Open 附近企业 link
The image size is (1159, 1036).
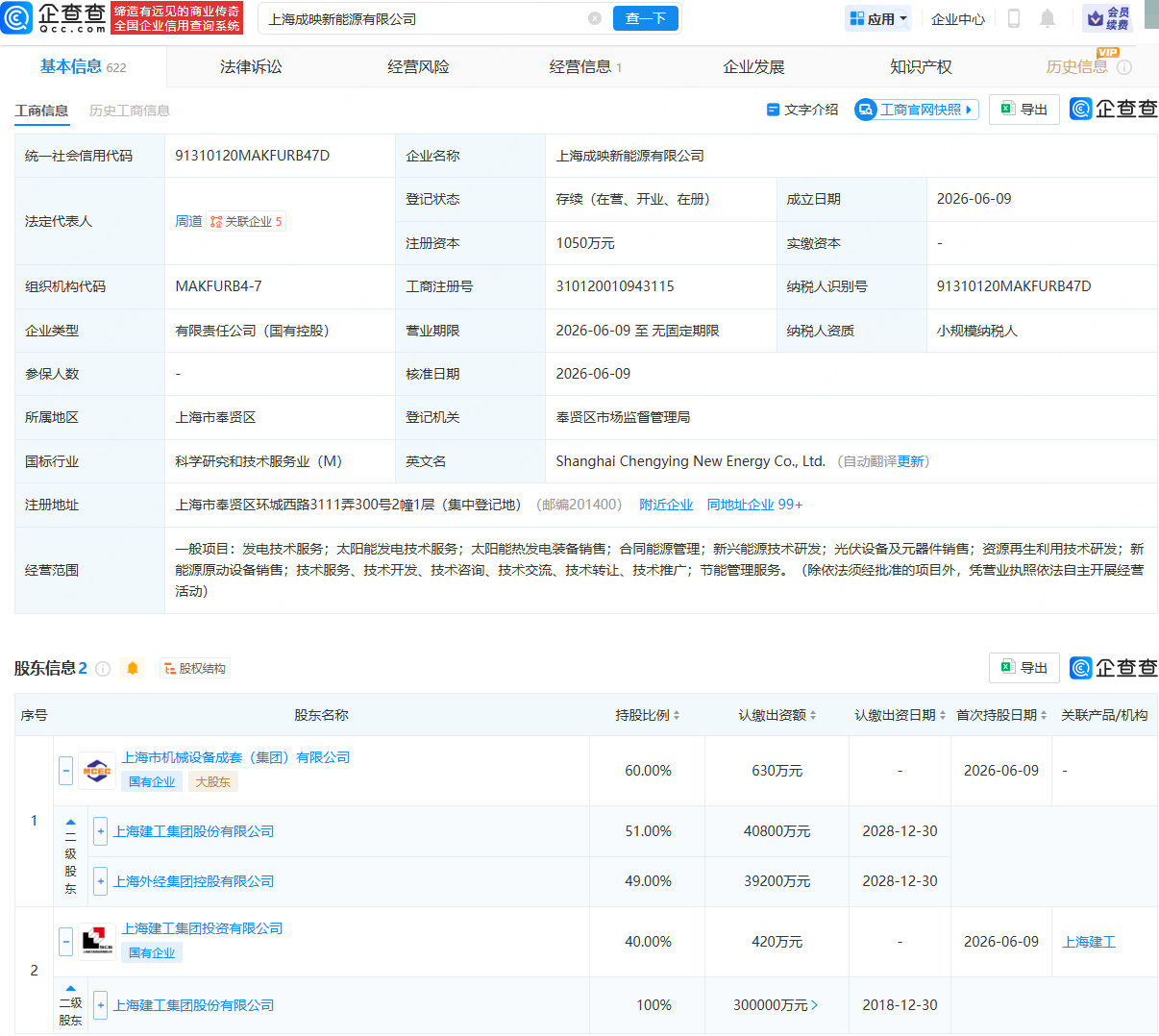pyautogui.click(x=666, y=505)
